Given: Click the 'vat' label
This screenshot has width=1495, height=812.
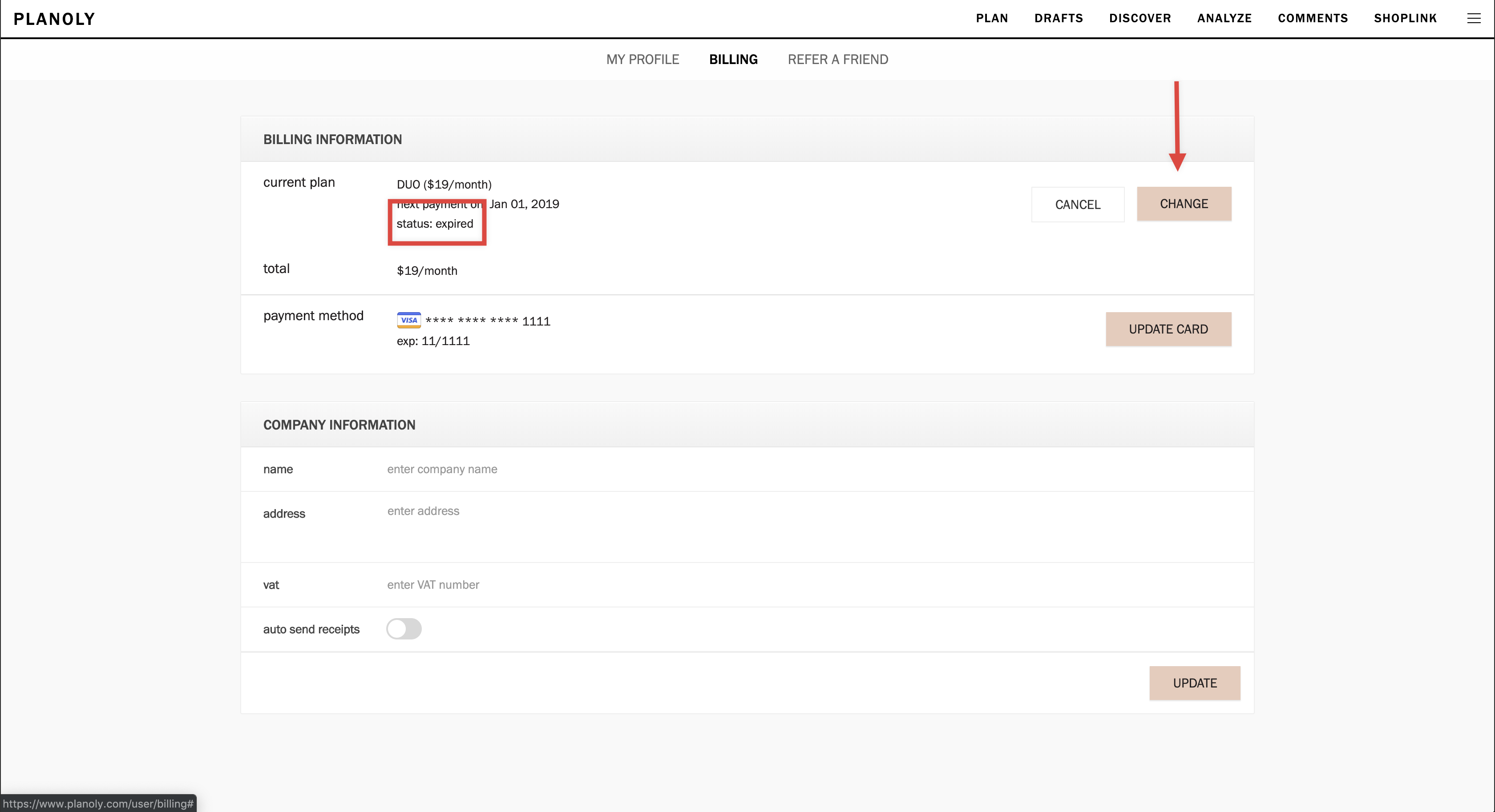Looking at the screenshot, I should coord(271,585).
